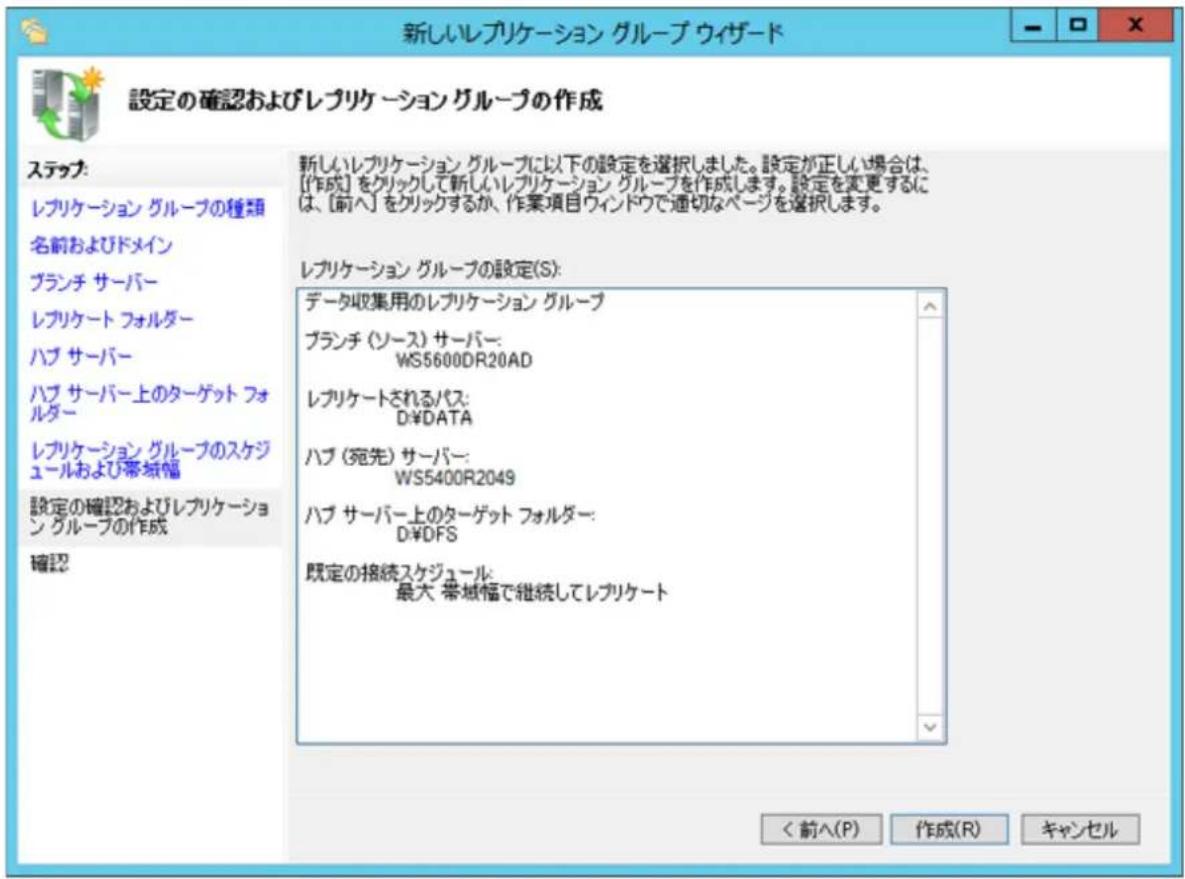Select the ハブ サーバー step
The width and height of the screenshot is (1185, 879).
81,356
